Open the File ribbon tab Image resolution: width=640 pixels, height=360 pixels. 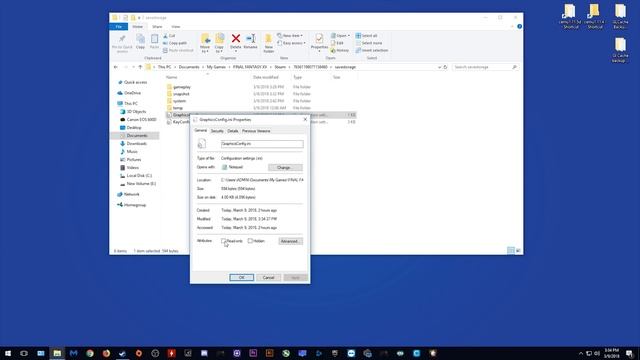point(118,27)
